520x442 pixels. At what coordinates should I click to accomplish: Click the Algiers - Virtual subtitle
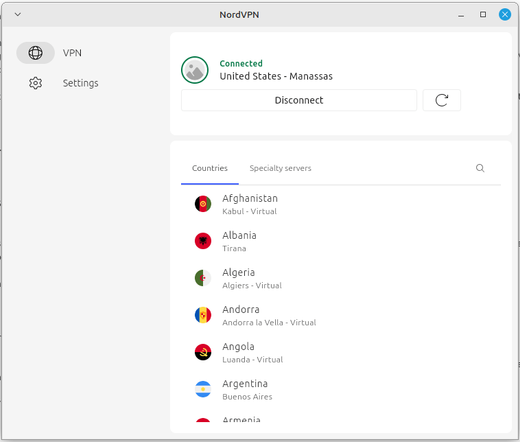click(252, 286)
